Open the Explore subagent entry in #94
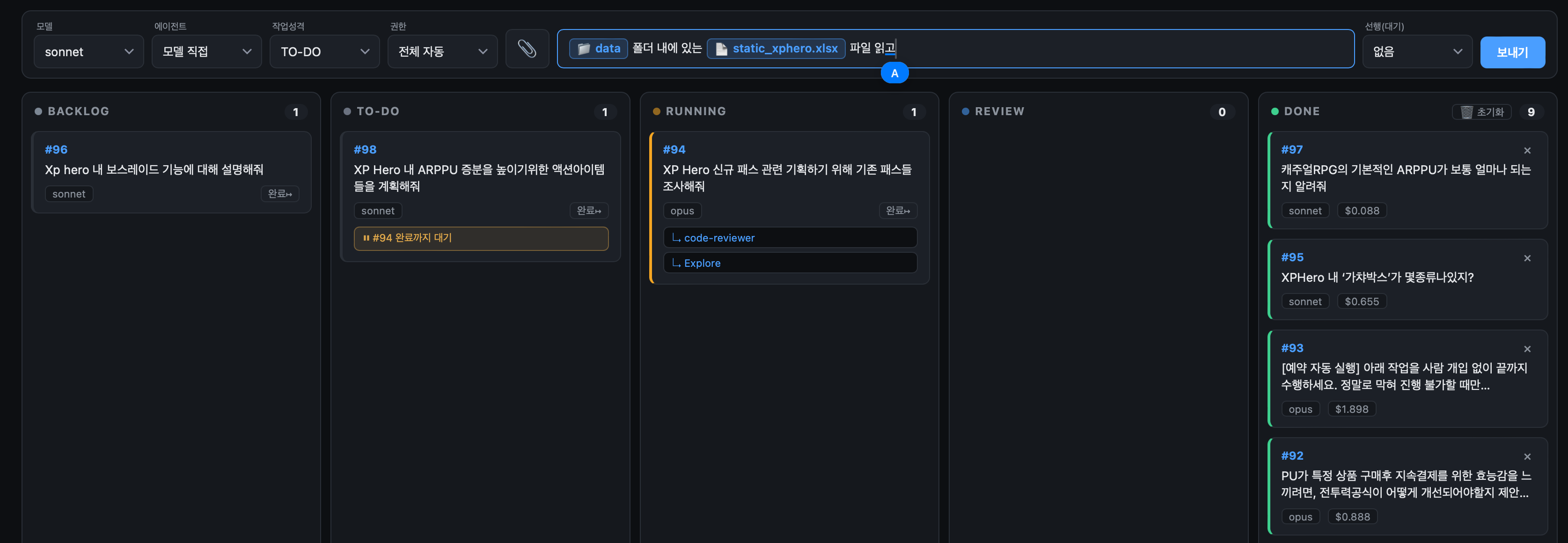Image resolution: width=1568 pixels, height=543 pixels. (790, 263)
